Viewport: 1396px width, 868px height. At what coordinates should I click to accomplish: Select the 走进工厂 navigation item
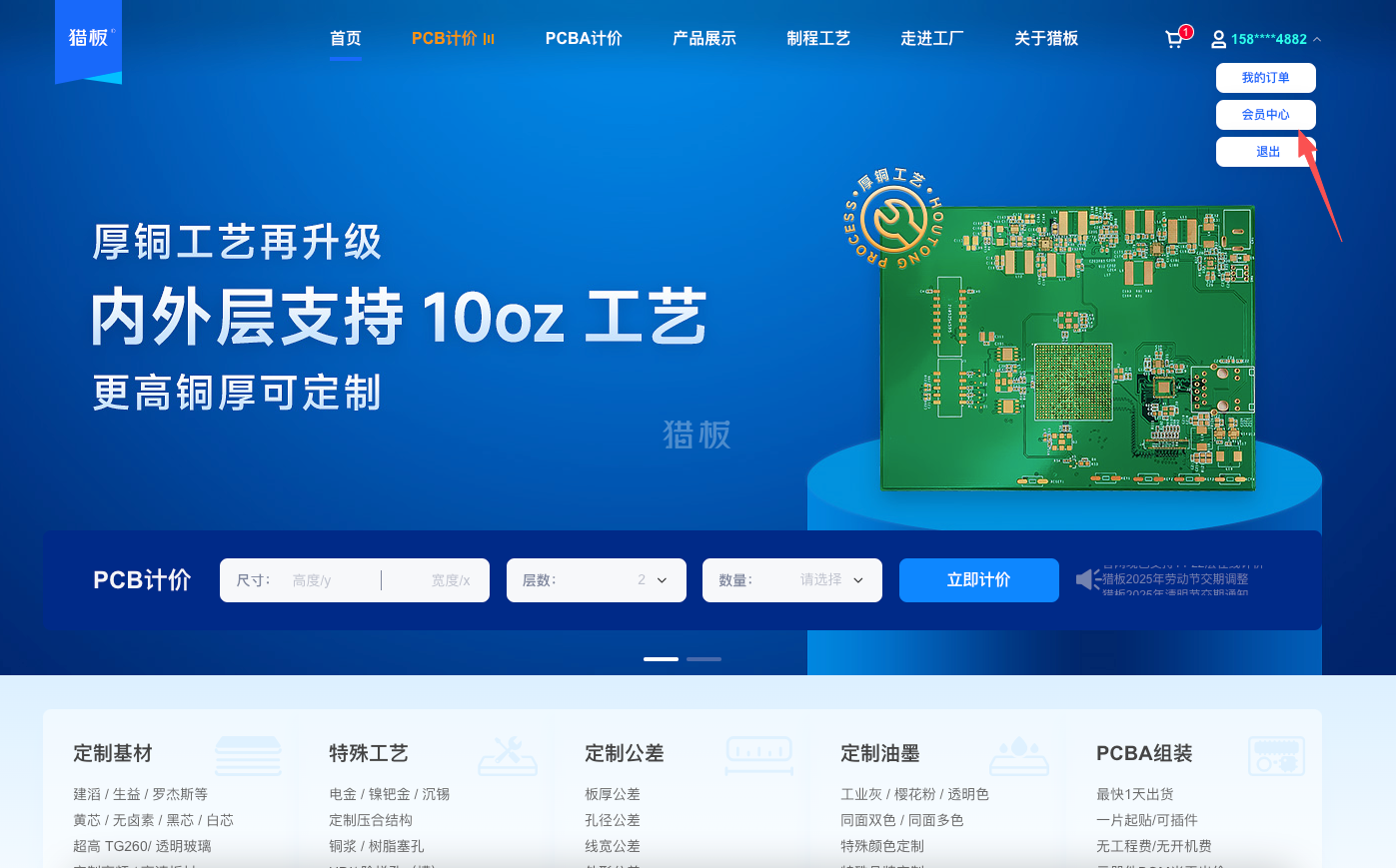tap(930, 38)
